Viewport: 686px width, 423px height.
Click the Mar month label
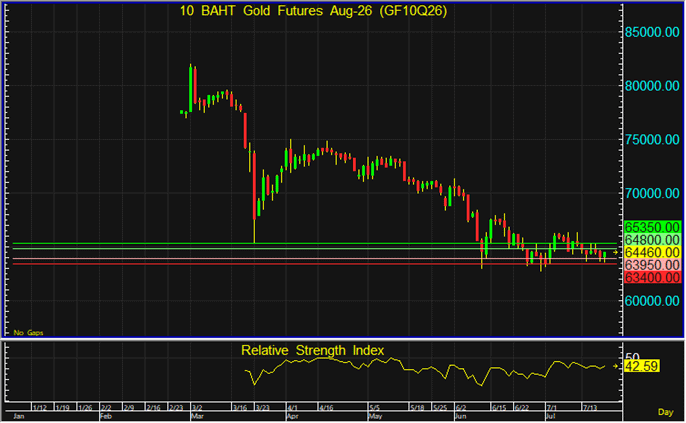(197, 416)
